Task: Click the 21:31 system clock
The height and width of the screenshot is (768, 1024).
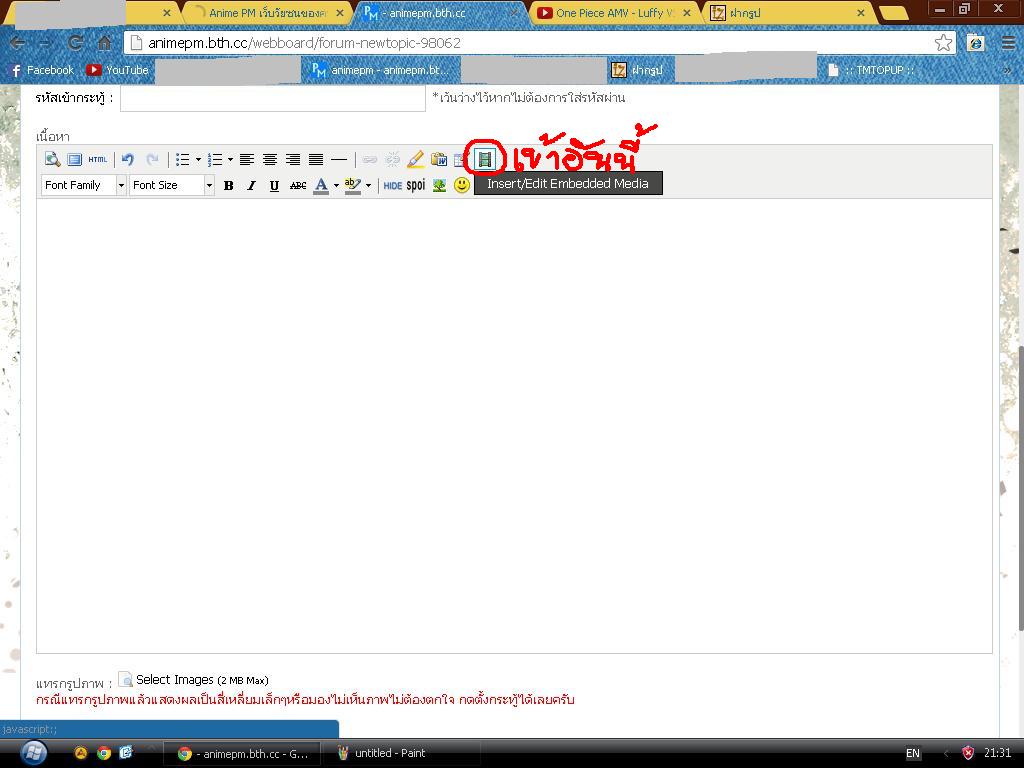Action: point(997,753)
